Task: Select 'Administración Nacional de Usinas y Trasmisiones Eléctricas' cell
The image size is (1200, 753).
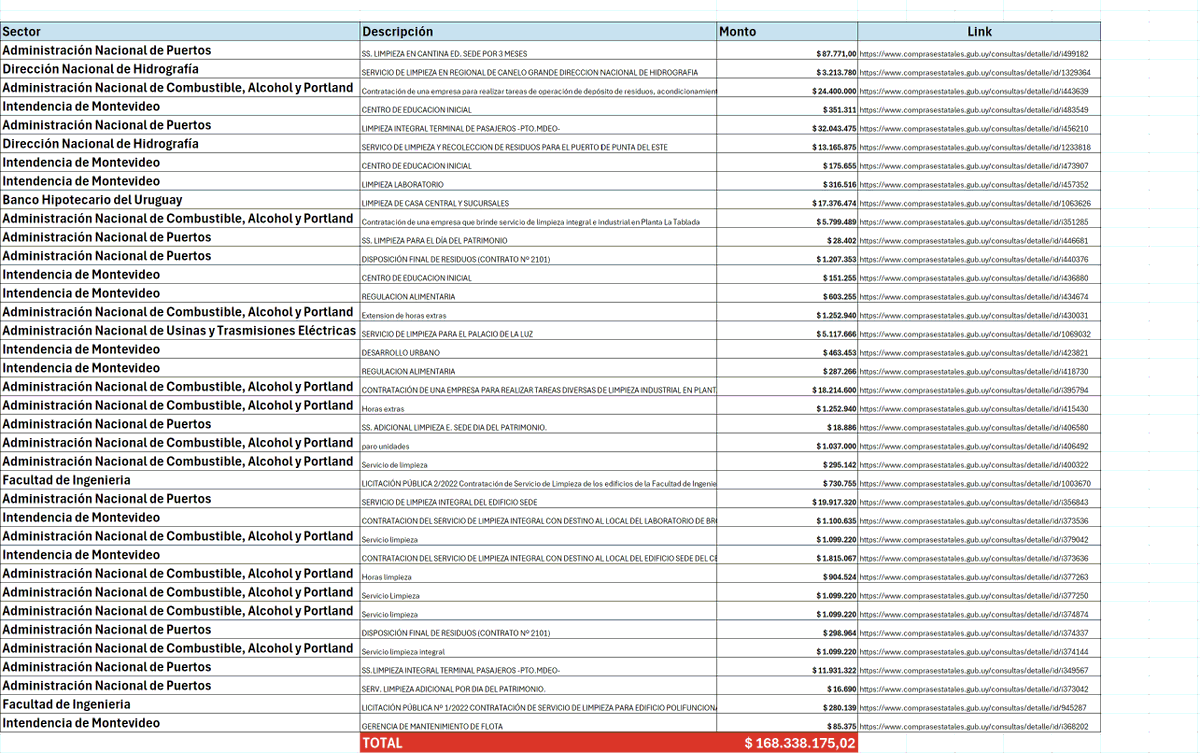Action: pos(180,331)
